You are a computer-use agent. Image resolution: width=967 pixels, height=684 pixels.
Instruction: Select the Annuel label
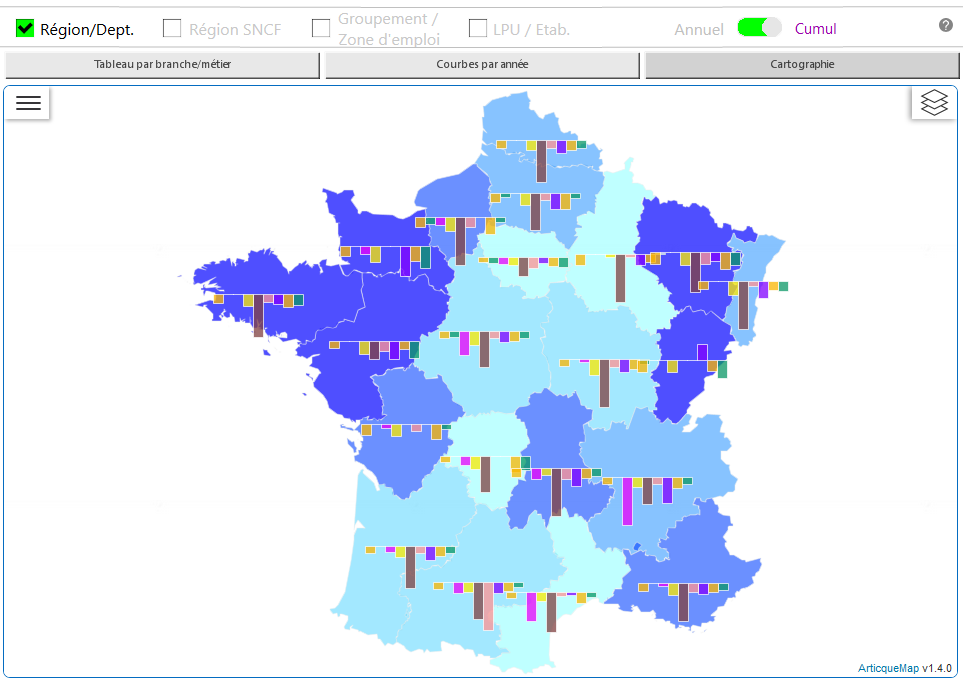tap(699, 29)
